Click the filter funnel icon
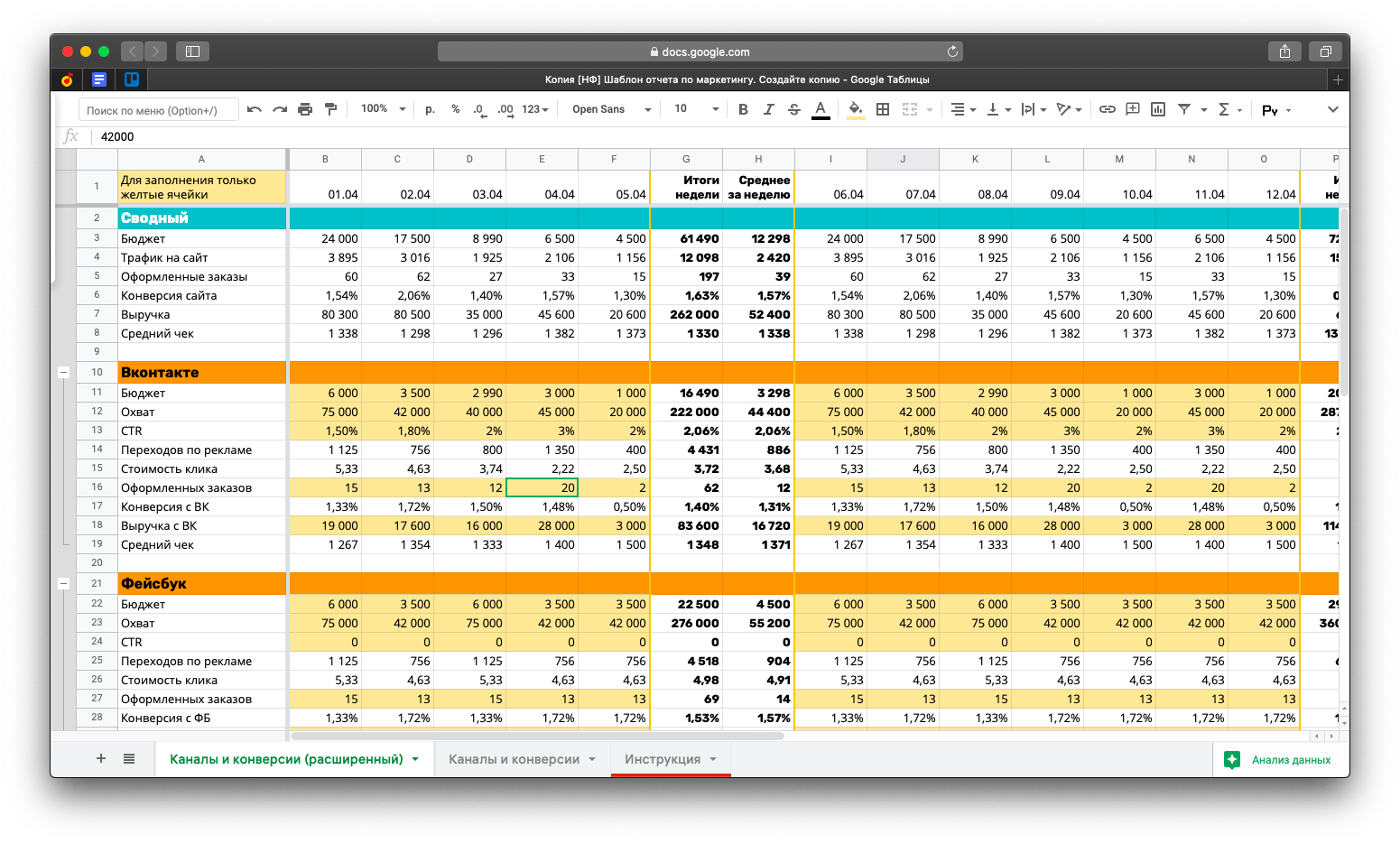1400x844 pixels. (1184, 109)
